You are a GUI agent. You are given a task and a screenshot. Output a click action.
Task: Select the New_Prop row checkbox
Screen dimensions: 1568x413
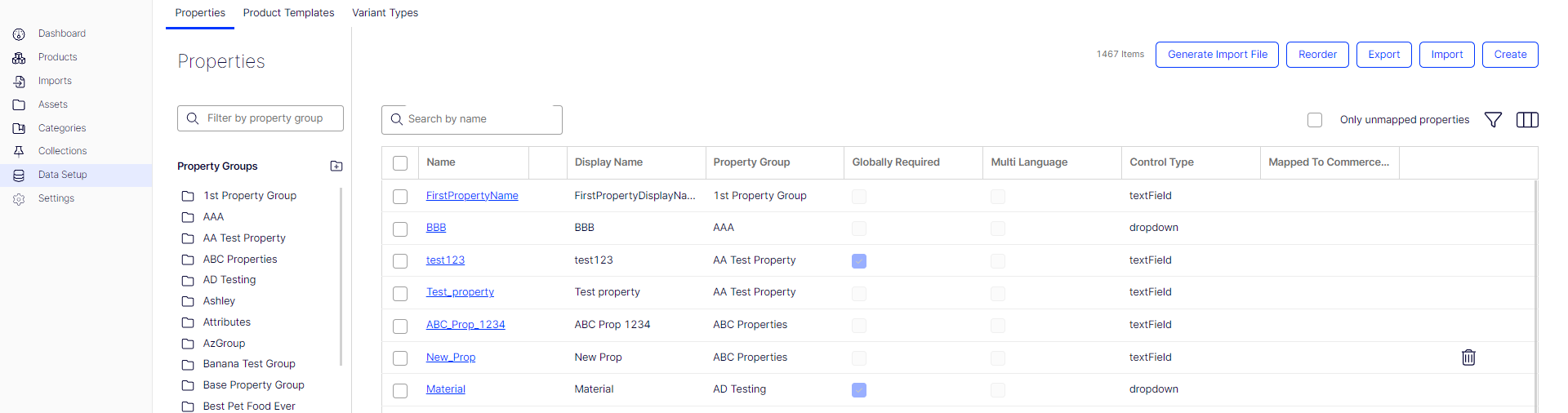point(400,358)
